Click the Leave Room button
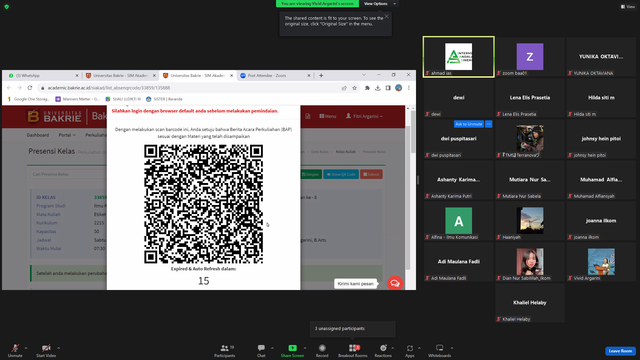Viewport: 640px width, 360px height. click(x=620, y=351)
